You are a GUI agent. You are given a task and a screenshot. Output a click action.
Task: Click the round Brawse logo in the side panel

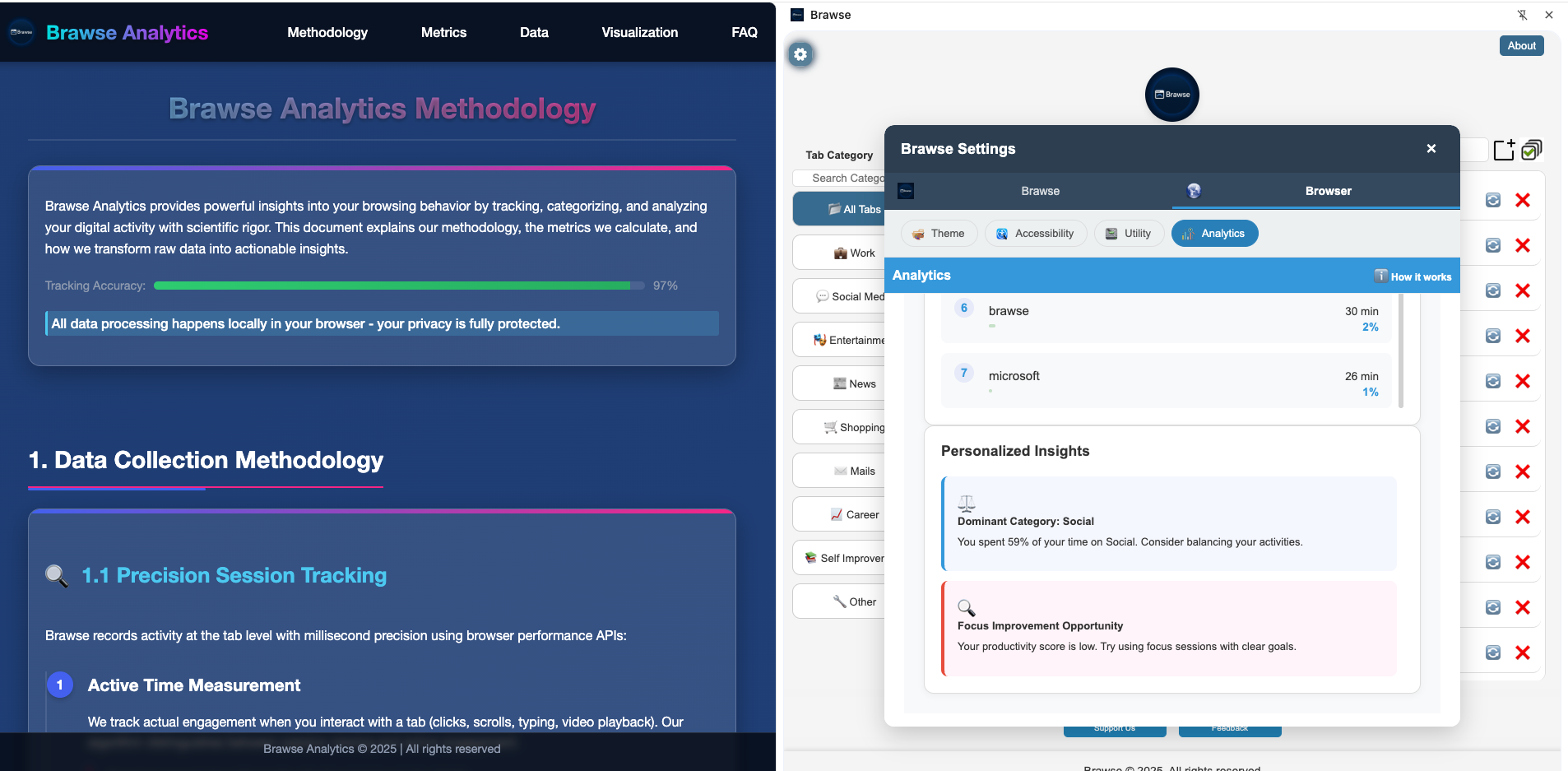(x=1171, y=95)
